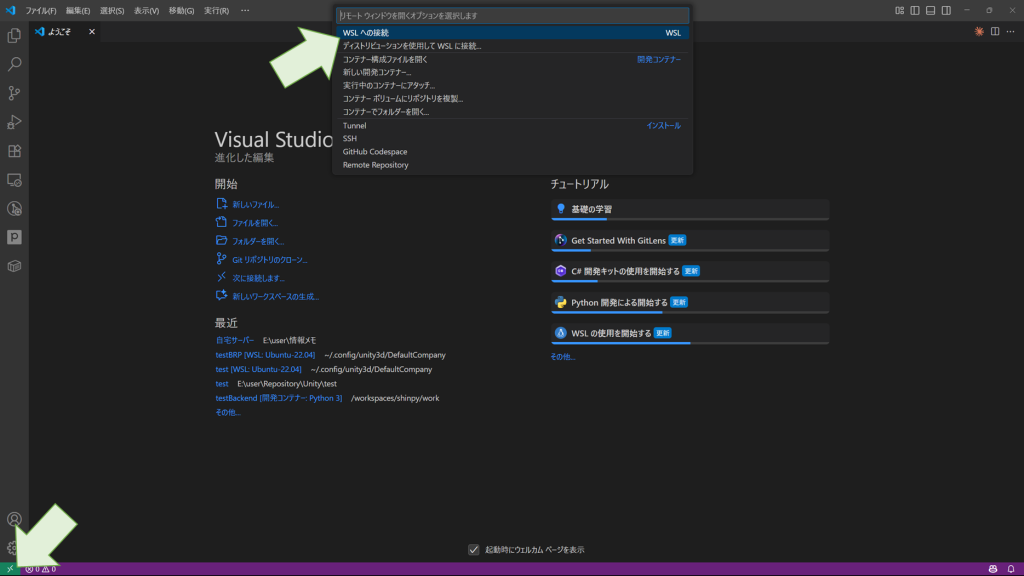1024x576 pixels.
Task: Toggle show welcome page on startup checkbox
Action: (473, 550)
